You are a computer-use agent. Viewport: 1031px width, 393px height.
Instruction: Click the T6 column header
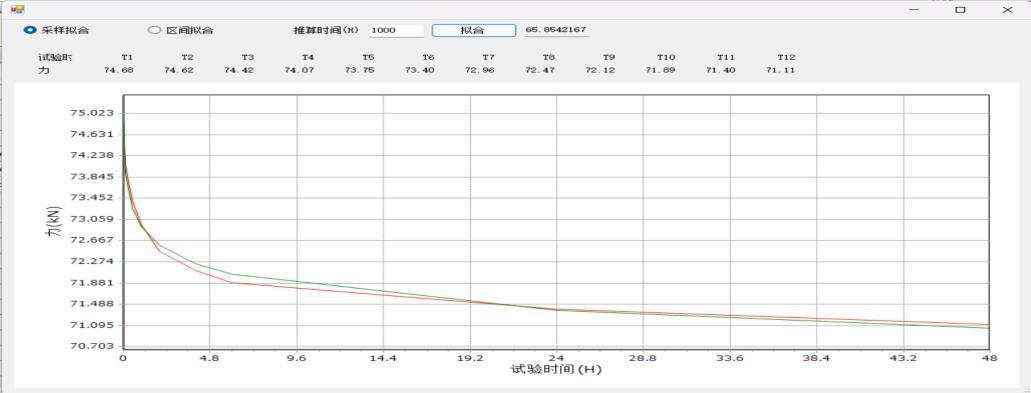[428, 57]
